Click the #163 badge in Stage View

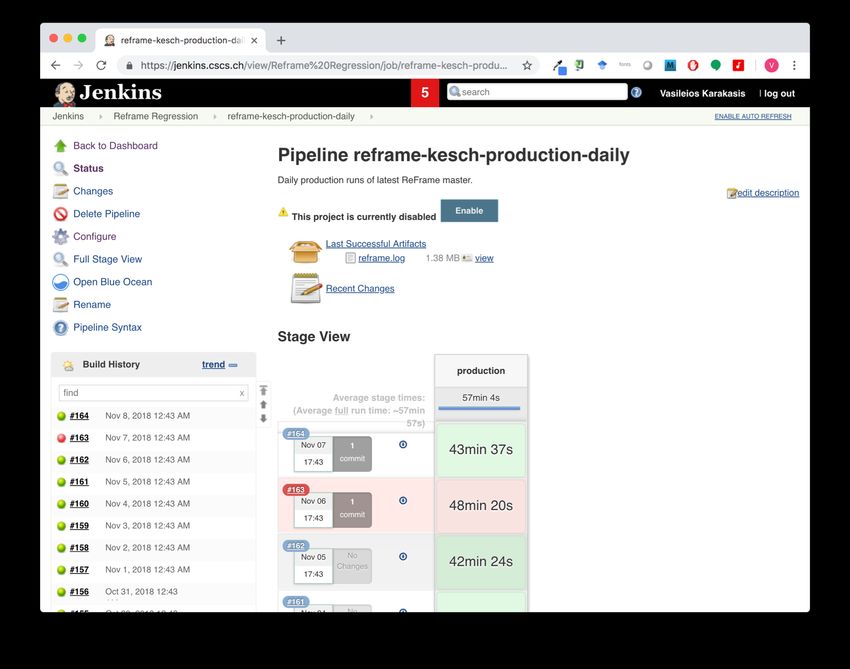tap(296, 490)
